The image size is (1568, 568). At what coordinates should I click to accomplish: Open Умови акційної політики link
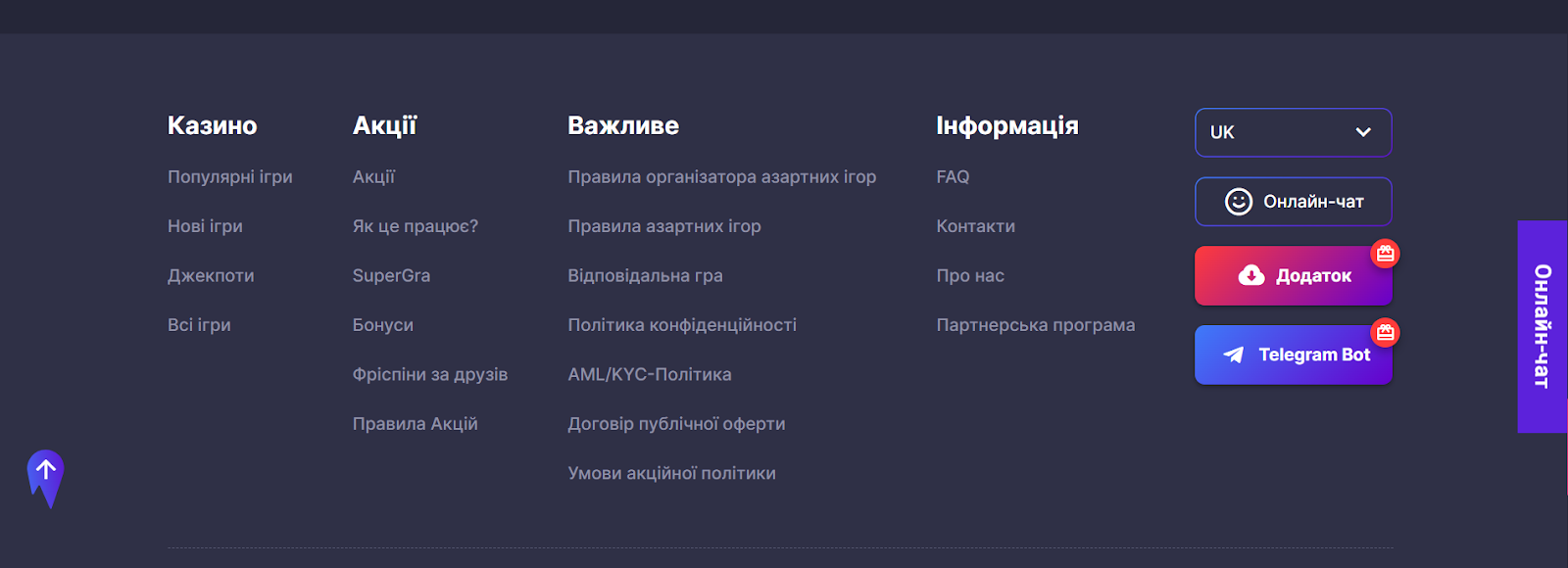672,473
